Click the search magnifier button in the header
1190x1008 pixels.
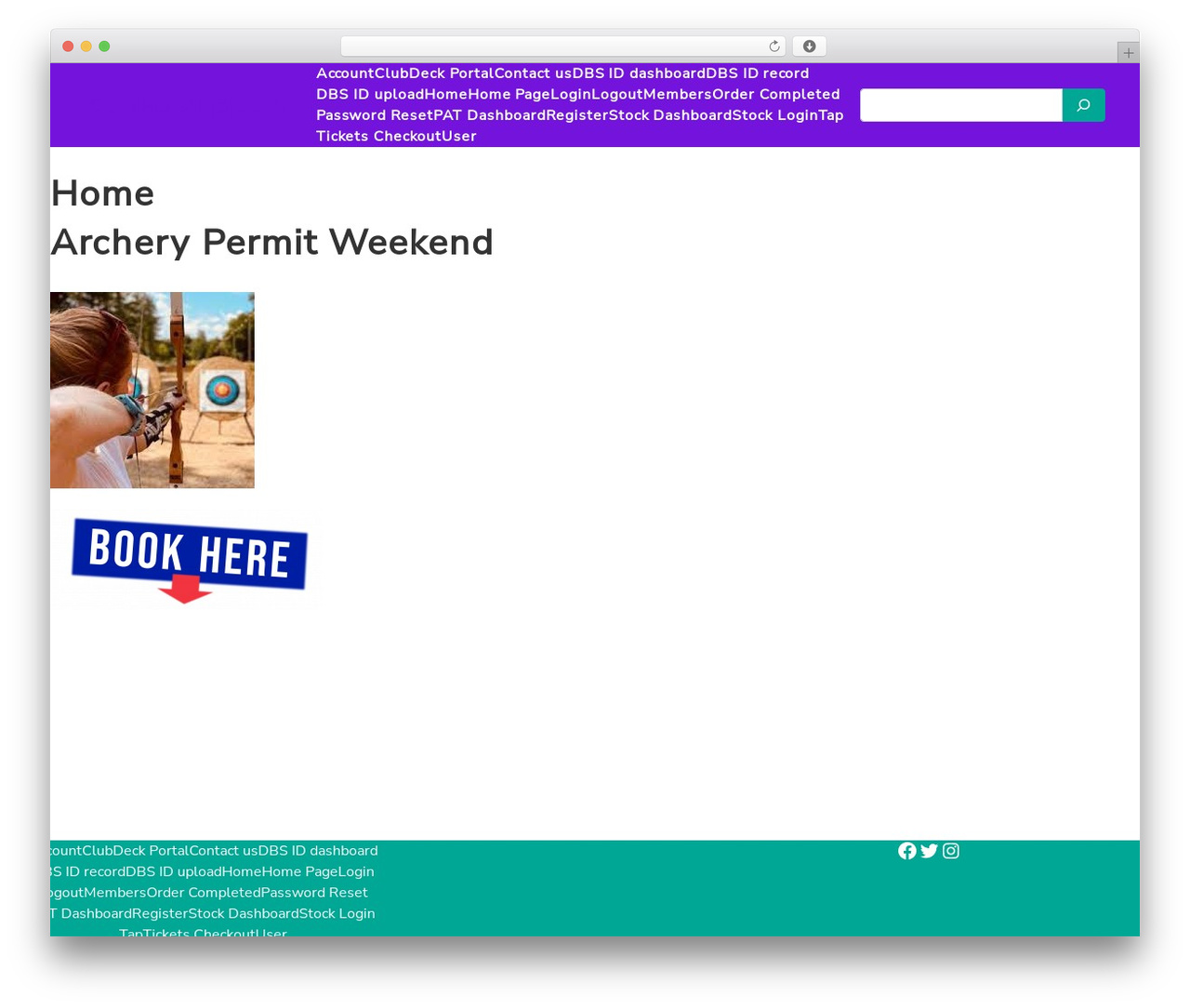click(x=1083, y=105)
